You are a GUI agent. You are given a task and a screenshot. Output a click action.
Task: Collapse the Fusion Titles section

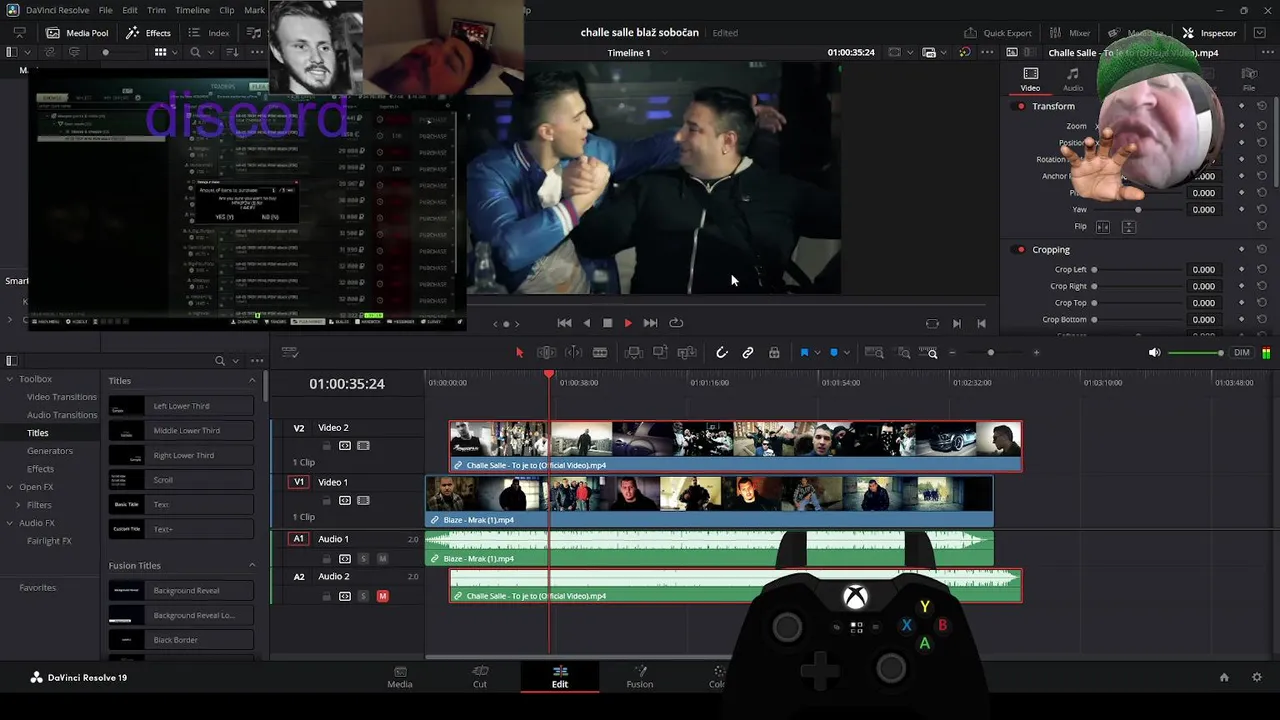tap(252, 565)
